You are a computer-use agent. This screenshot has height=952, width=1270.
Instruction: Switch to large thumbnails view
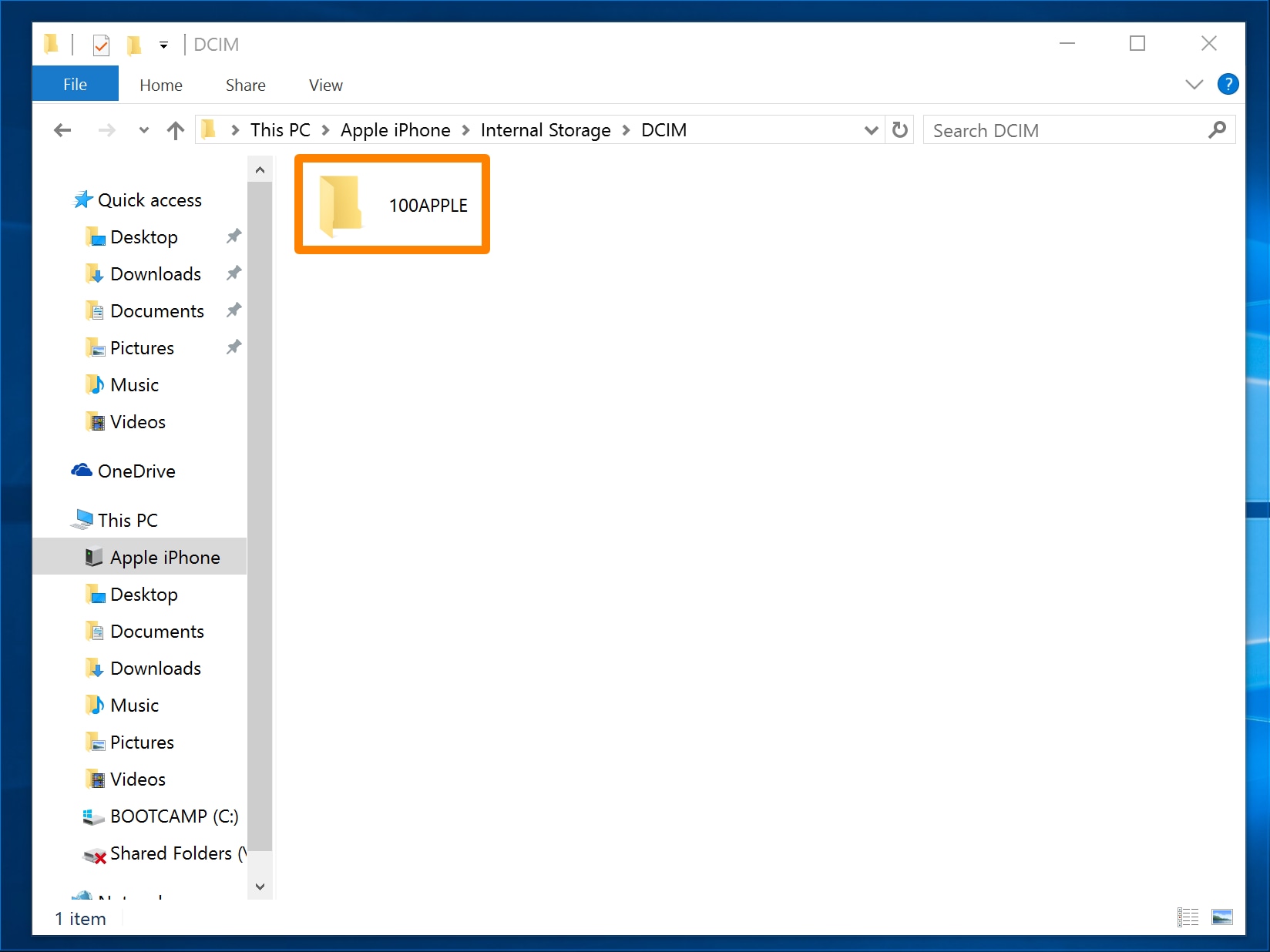(1224, 917)
